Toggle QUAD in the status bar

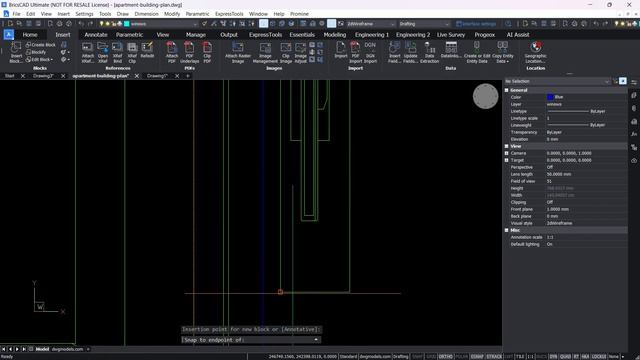[565, 356]
